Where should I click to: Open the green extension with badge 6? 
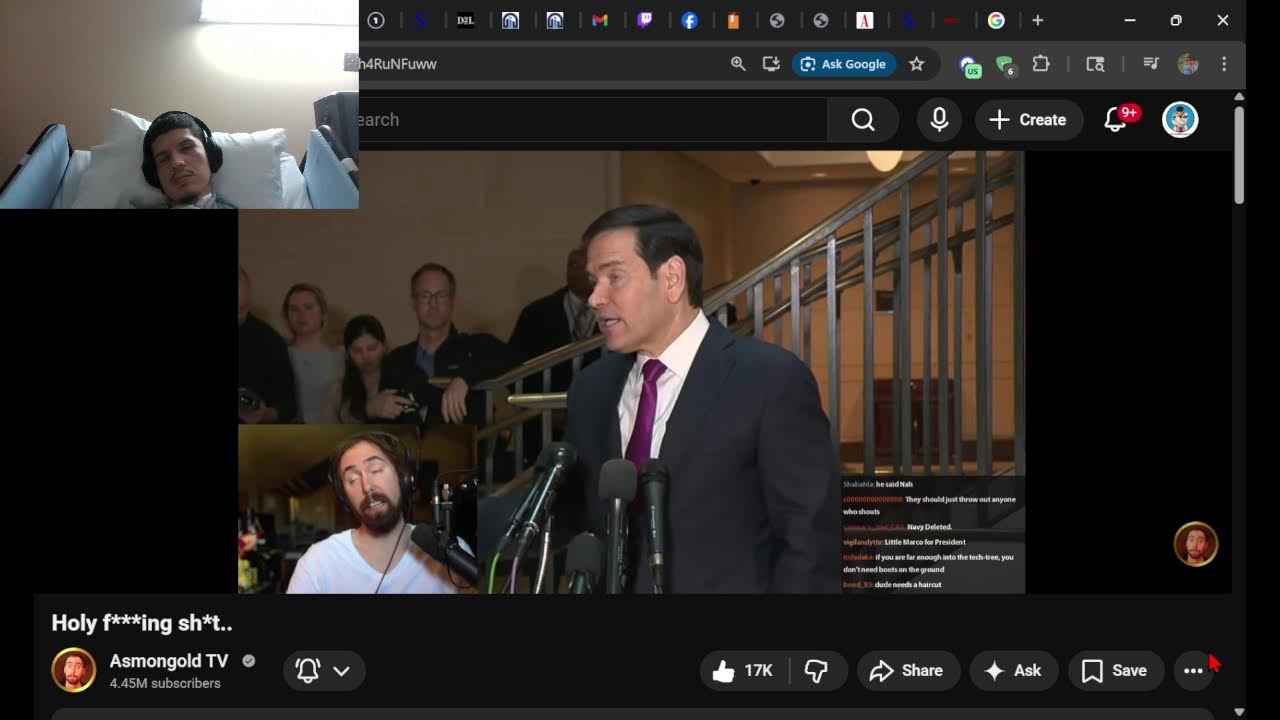coord(1005,66)
